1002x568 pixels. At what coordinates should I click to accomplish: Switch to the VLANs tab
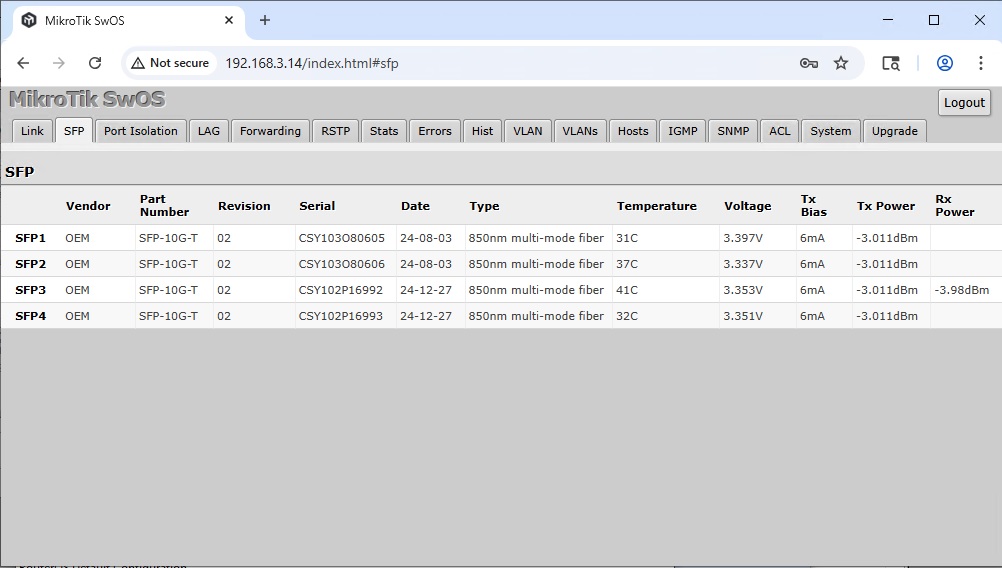[x=580, y=131]
